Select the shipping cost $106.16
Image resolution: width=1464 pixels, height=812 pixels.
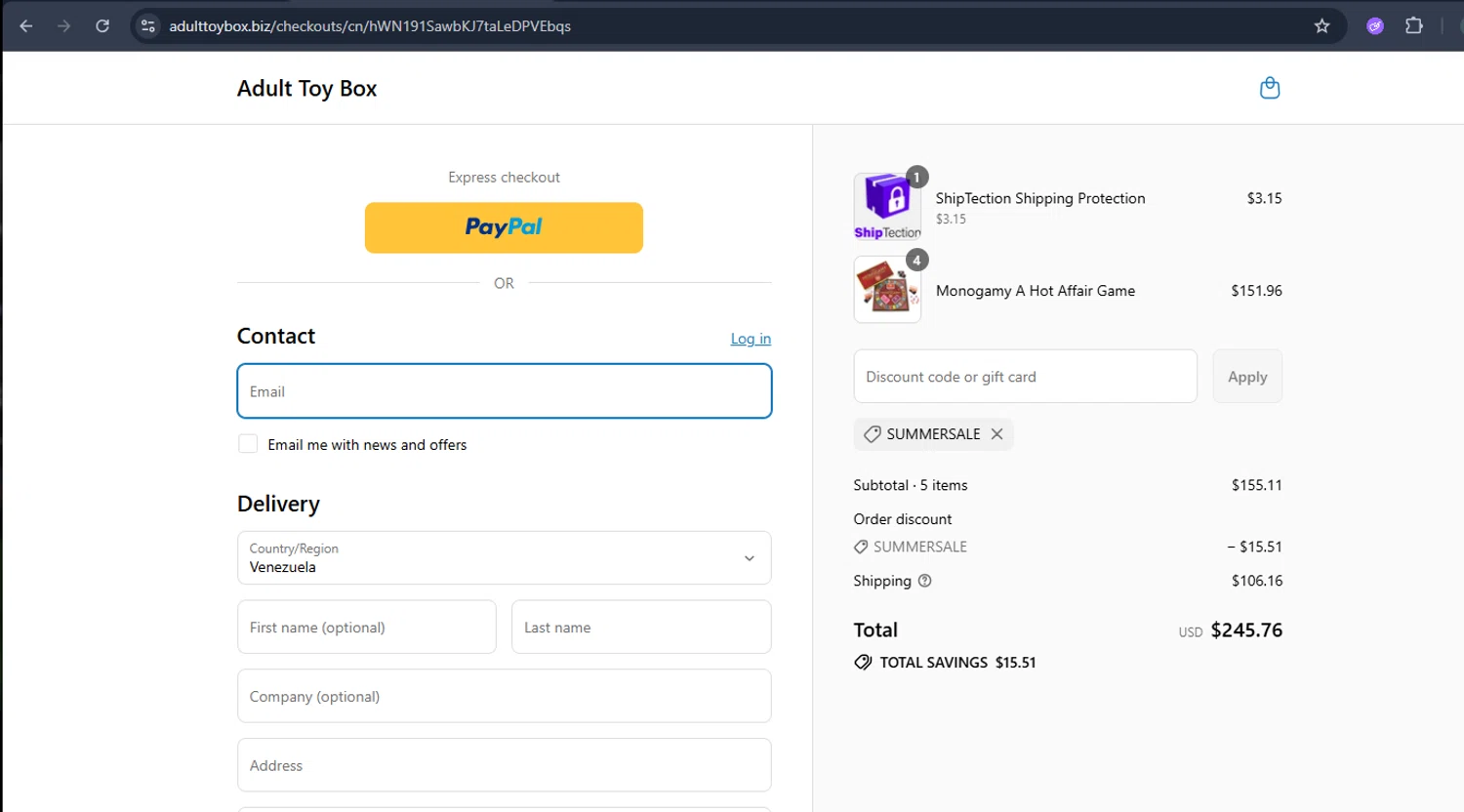coord(1257,581)
